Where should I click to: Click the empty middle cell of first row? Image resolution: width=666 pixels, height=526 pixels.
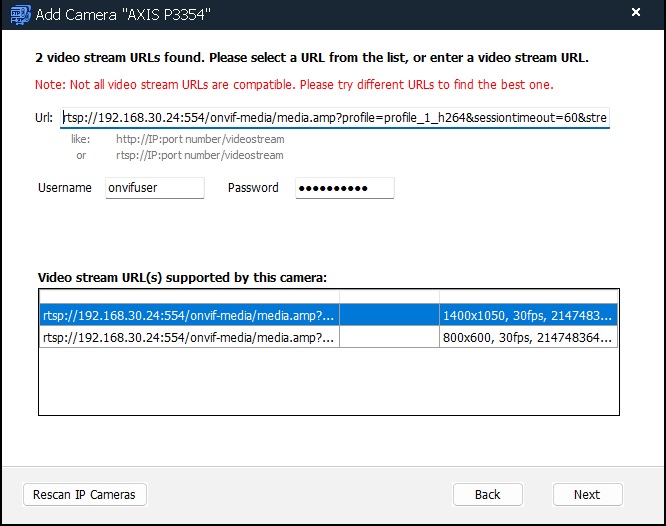[389, 315]
